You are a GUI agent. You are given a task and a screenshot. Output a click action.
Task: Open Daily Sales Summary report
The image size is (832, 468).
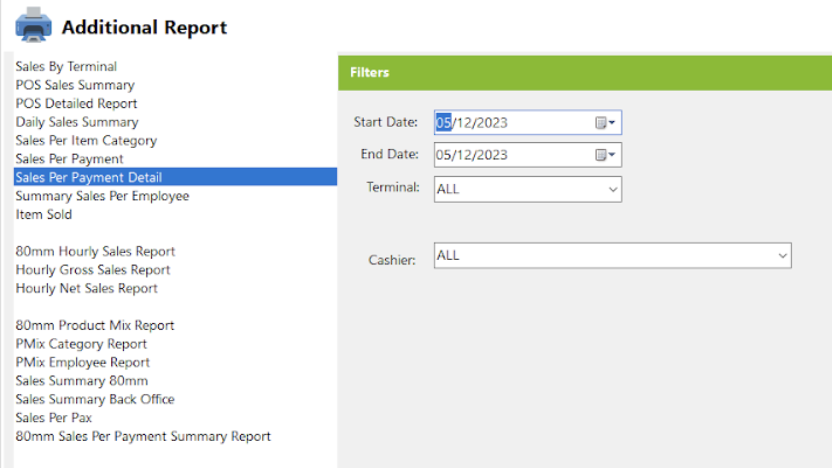click(77, 122)
